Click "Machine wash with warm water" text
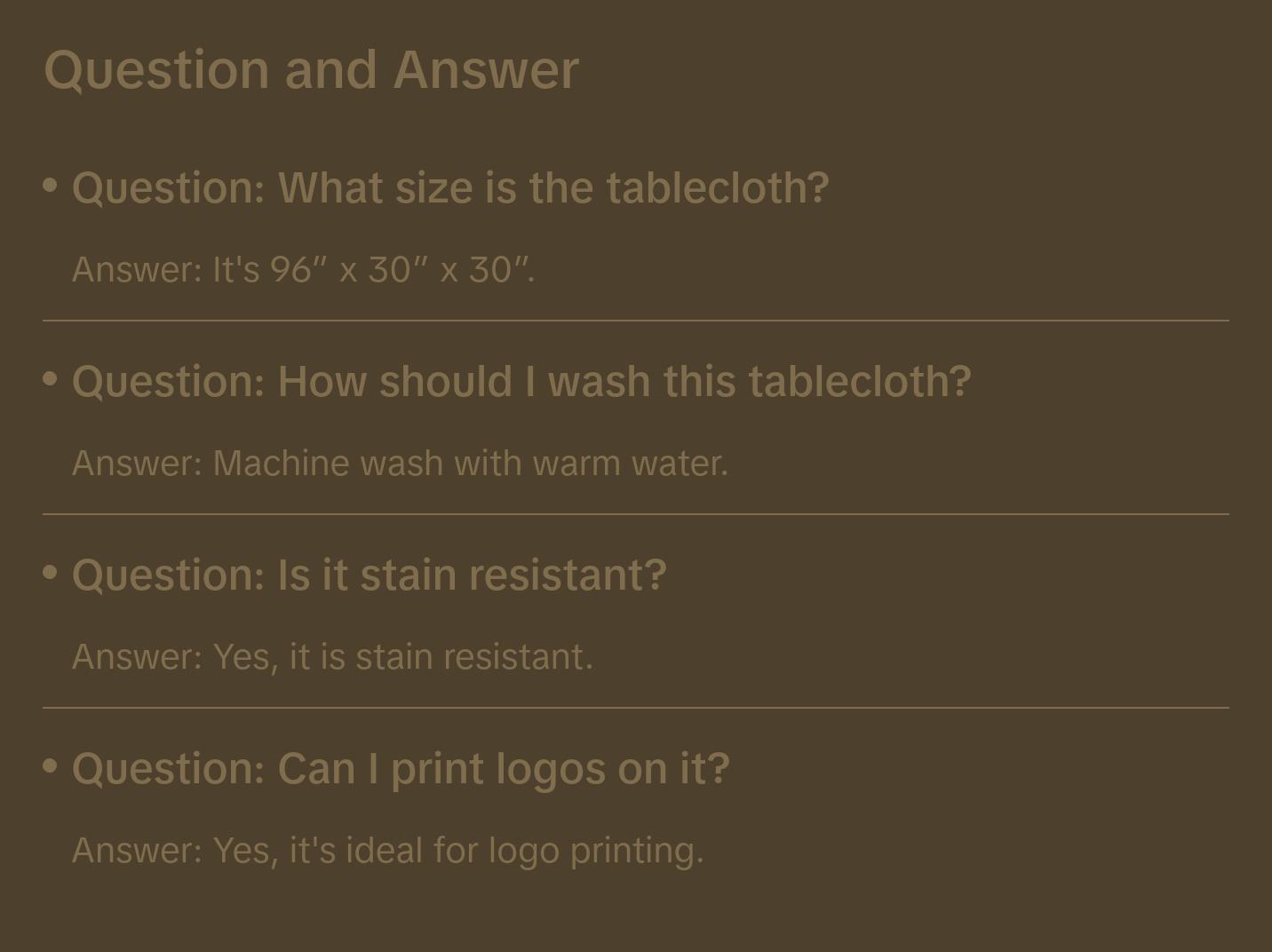 (x=470, y=464)
